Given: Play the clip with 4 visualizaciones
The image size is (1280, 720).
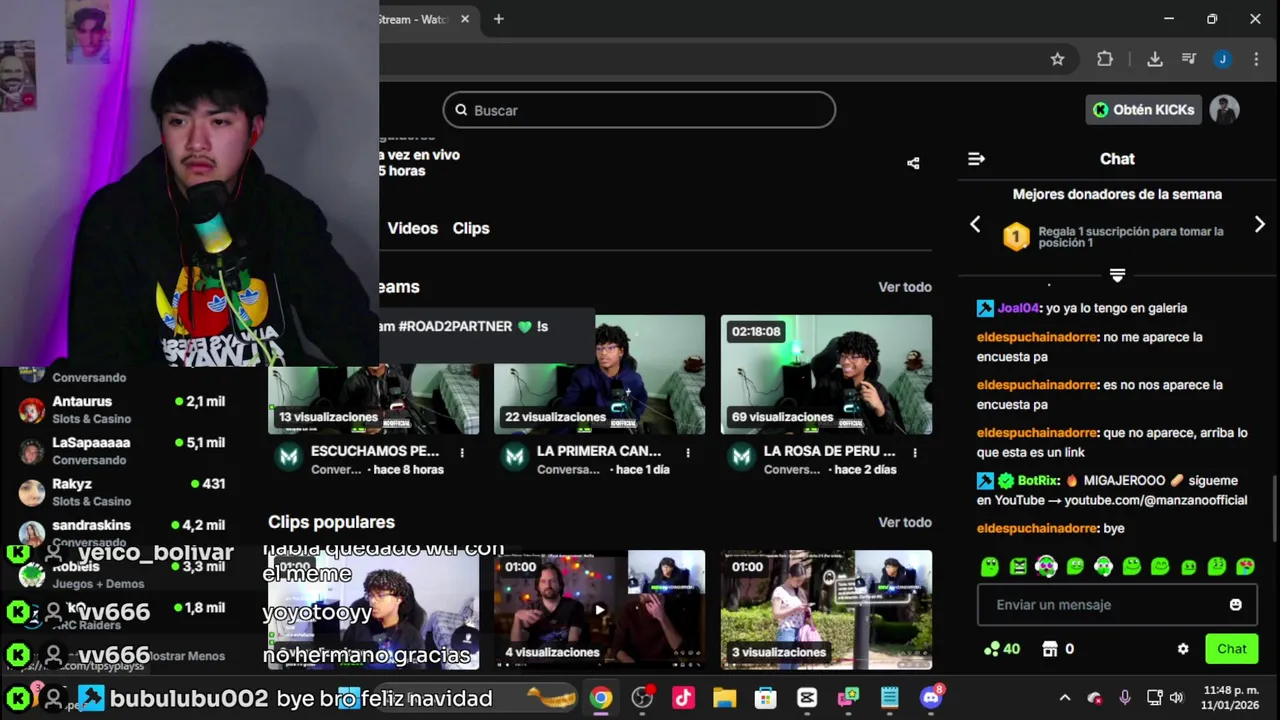Looking at the screenshot, I should coord(599,609).
